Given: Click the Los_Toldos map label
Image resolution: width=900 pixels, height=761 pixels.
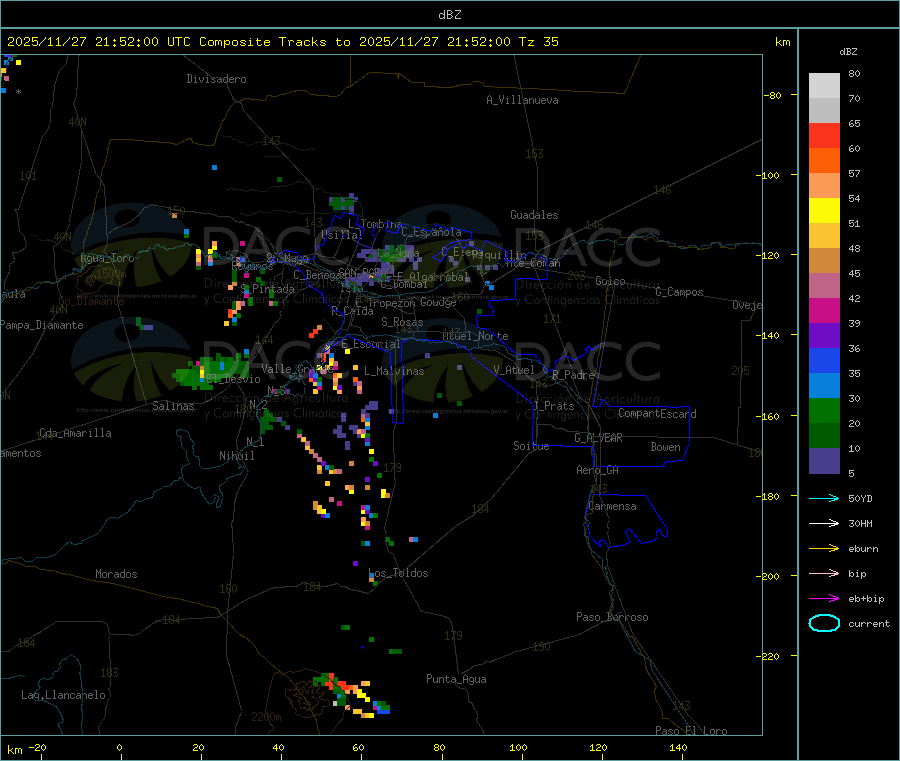Looking at the screenshot, I should (398, 573).
